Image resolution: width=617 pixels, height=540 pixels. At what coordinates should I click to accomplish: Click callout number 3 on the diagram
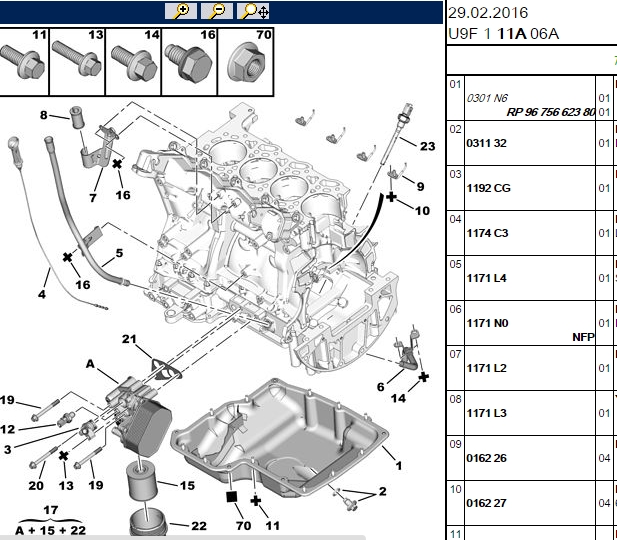tap(7, 449)
